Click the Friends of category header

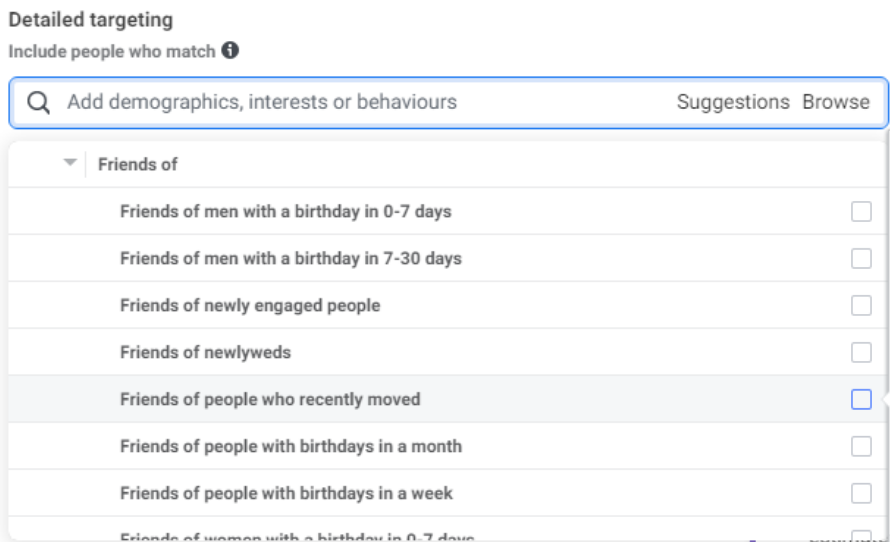pyautogui.click(x=138, y=164)
